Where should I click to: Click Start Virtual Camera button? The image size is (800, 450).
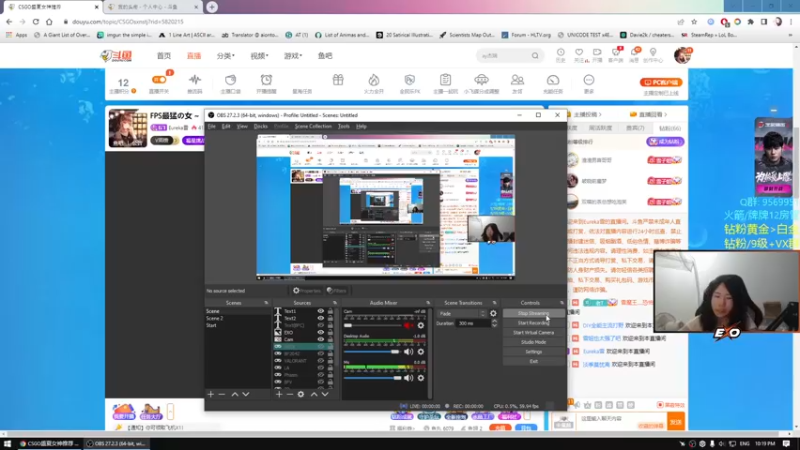[x=534, y=333]
